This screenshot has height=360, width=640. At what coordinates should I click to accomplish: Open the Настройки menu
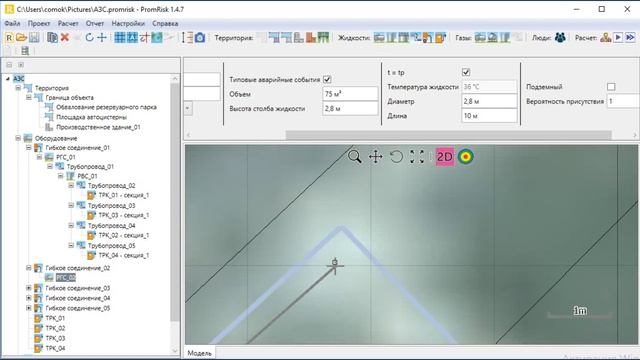(128, 23)
